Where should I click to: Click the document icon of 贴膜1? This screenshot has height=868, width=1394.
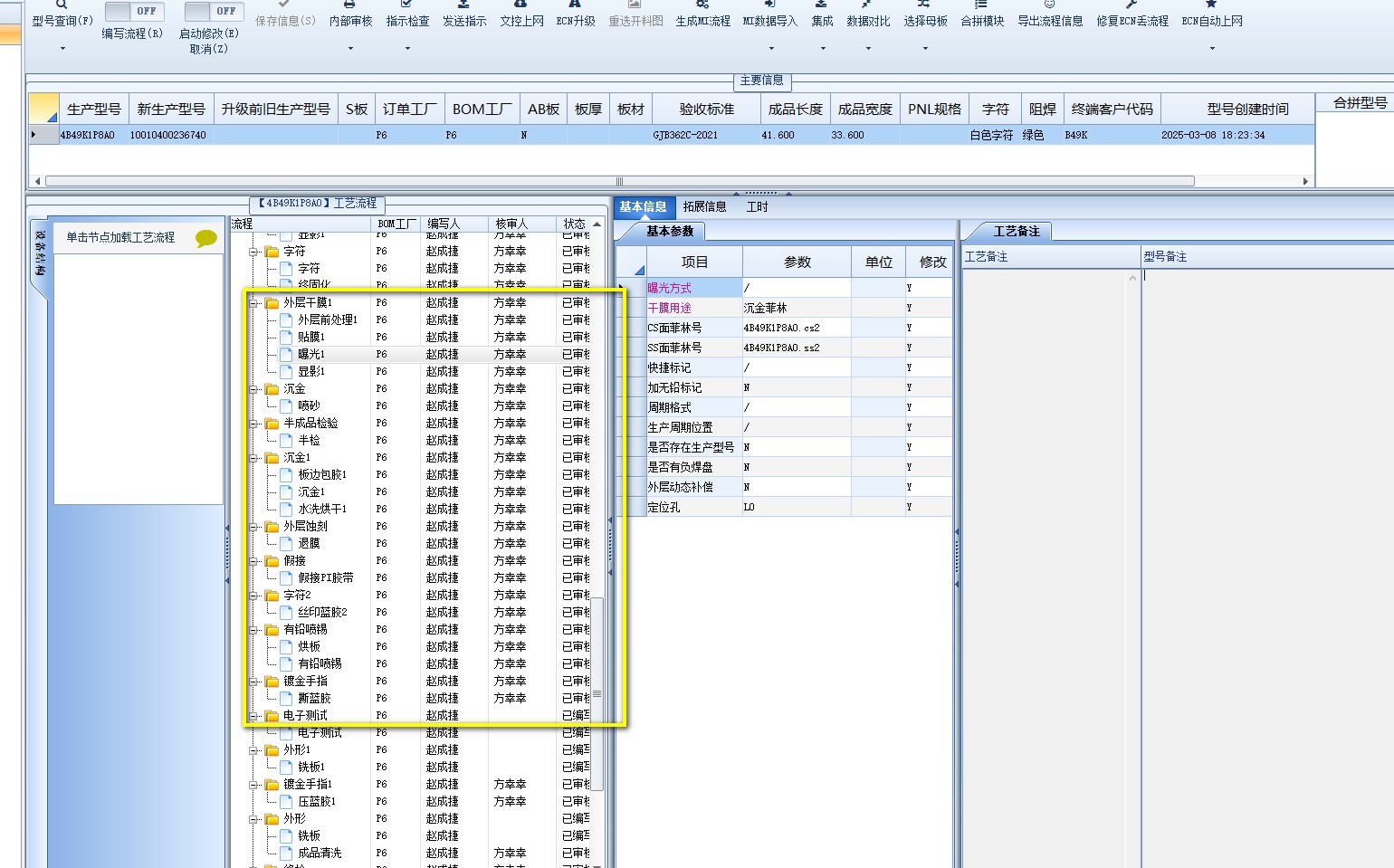click(x=286, y=337)
